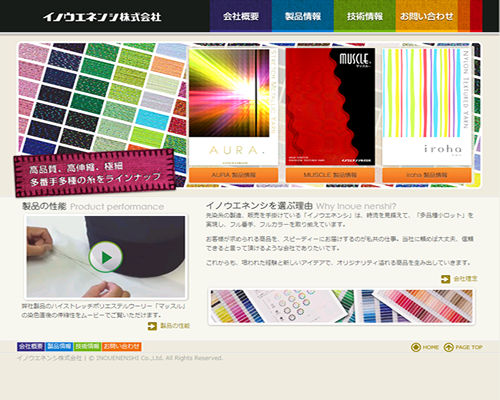
Task: Play the product performance video
Action: 106,257
